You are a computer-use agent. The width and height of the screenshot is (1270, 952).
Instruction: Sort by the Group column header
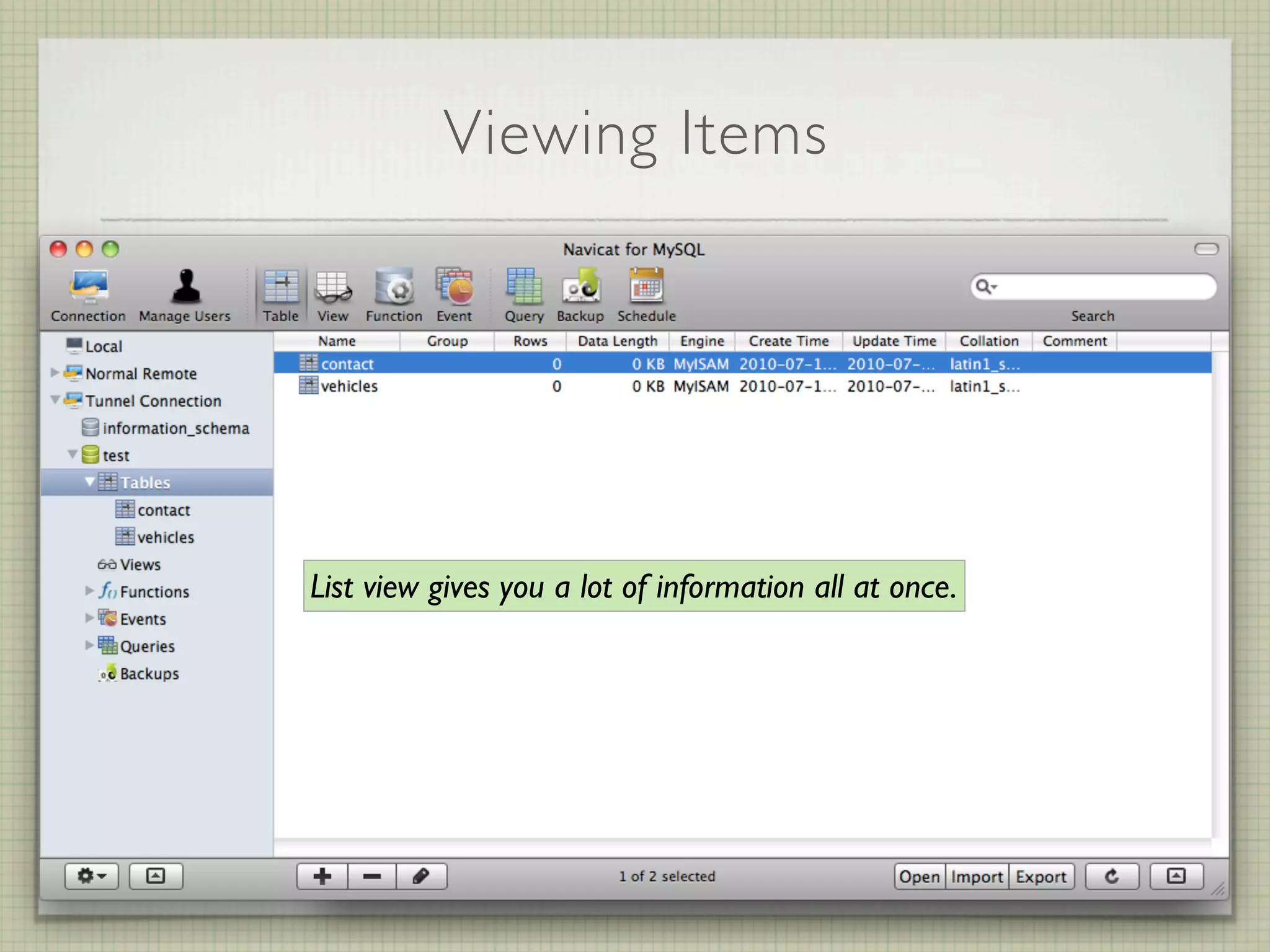pos(447,341)
